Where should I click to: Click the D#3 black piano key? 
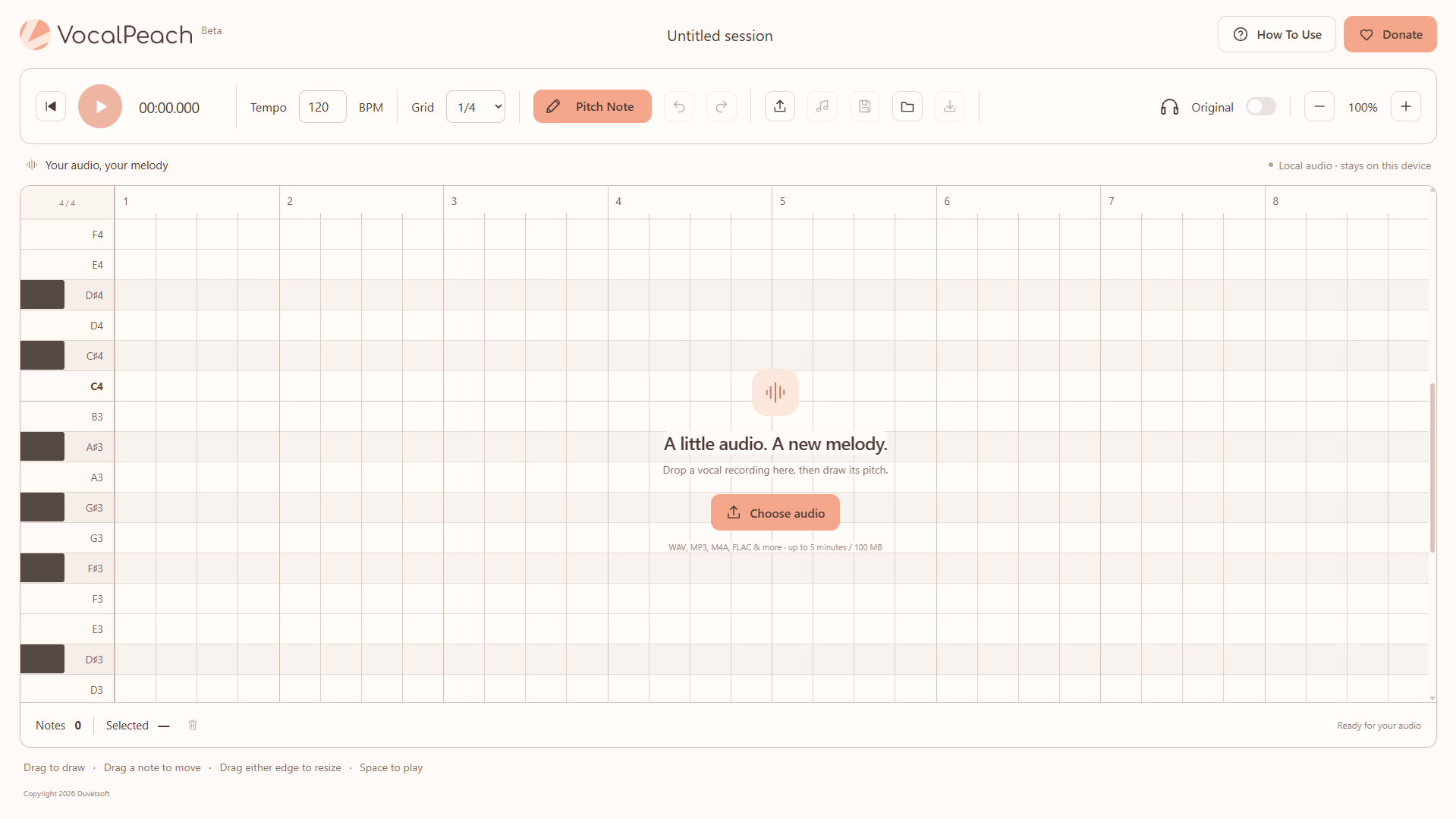[x=42, y=659]
